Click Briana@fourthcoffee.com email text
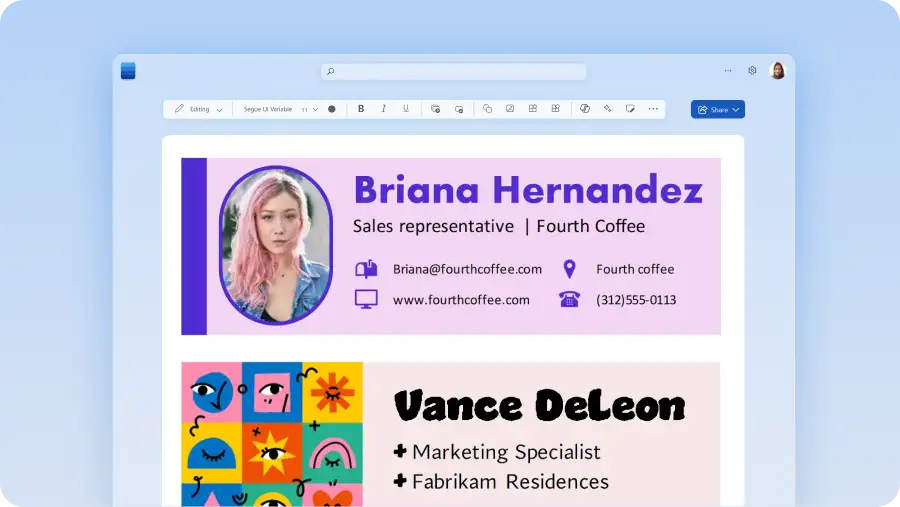The image size is (900, 507). pos(467,269)
